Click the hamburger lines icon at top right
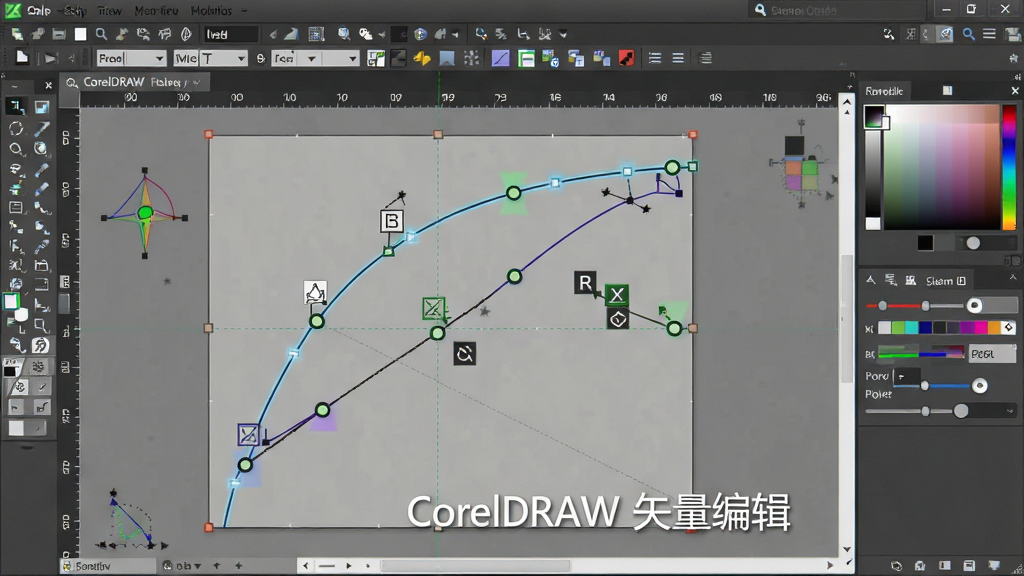The height and width of the screenshot is (576, 1024). pyautogui.click(x=989, y=34)
